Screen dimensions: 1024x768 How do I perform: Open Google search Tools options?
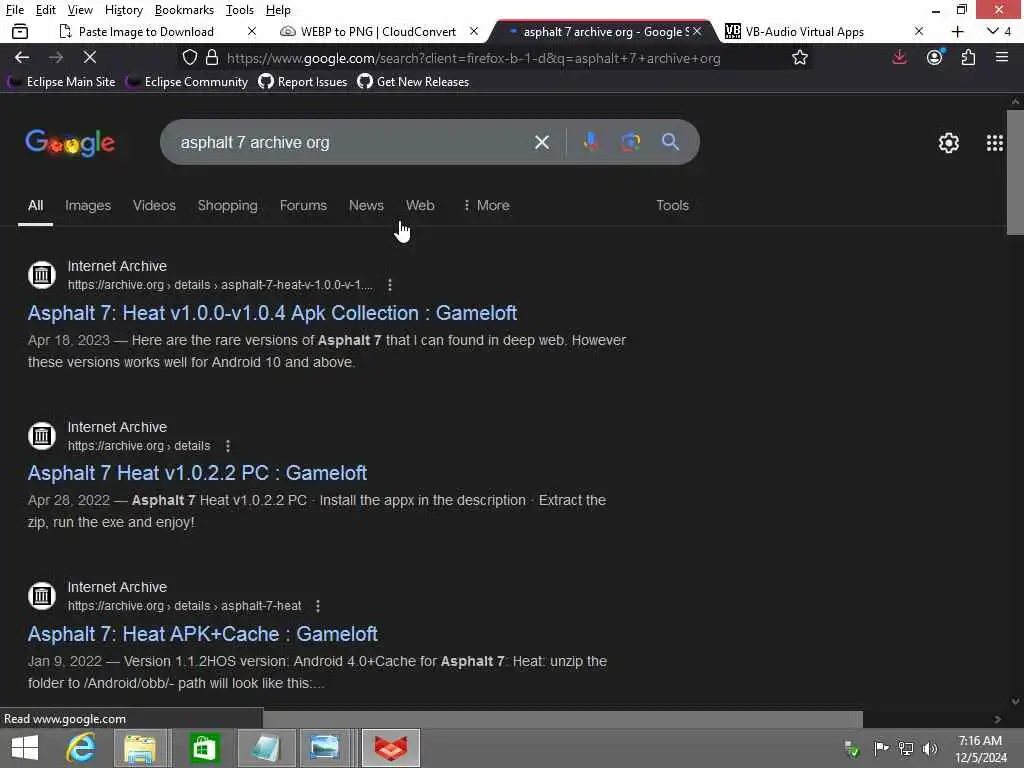pos(672,205)
